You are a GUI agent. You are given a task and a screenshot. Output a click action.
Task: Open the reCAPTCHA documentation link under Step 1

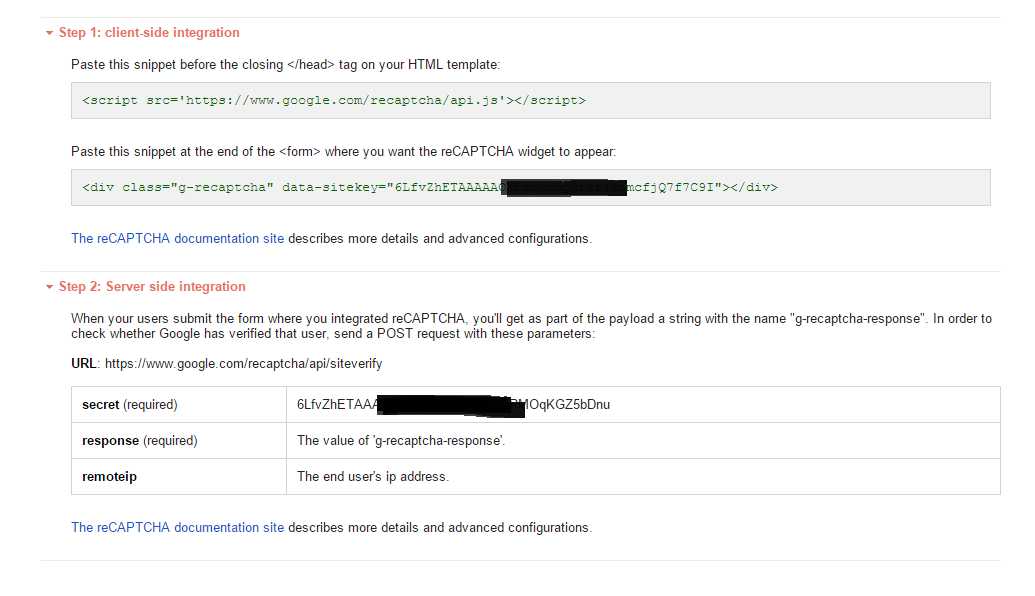[x=177, y=239]
